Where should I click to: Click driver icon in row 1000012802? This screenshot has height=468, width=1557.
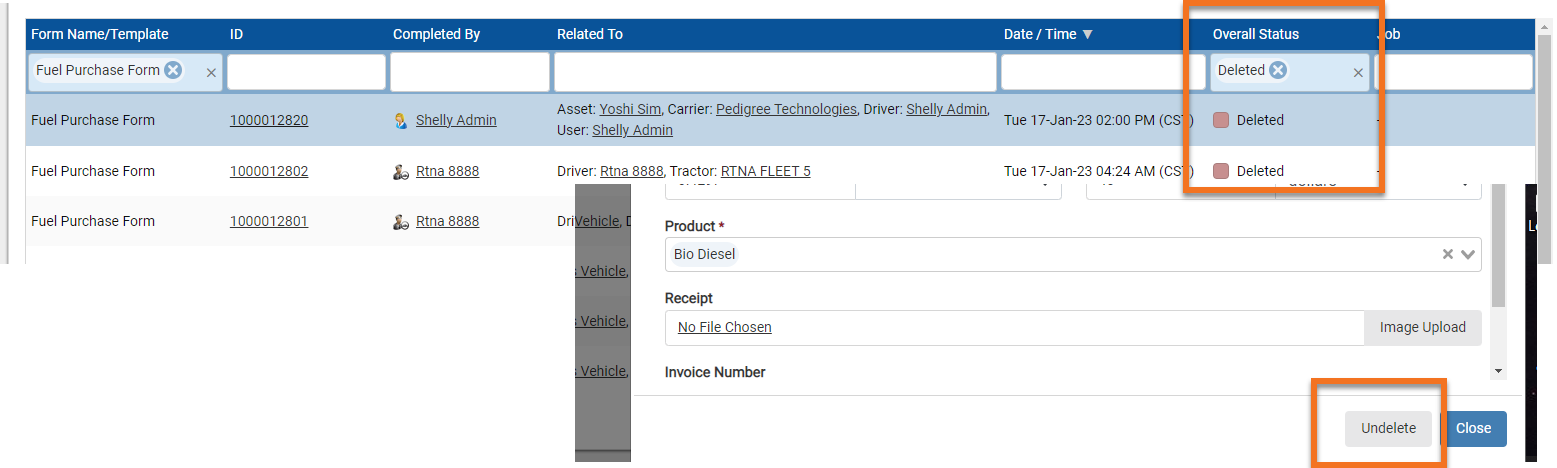tap(401, 172)
